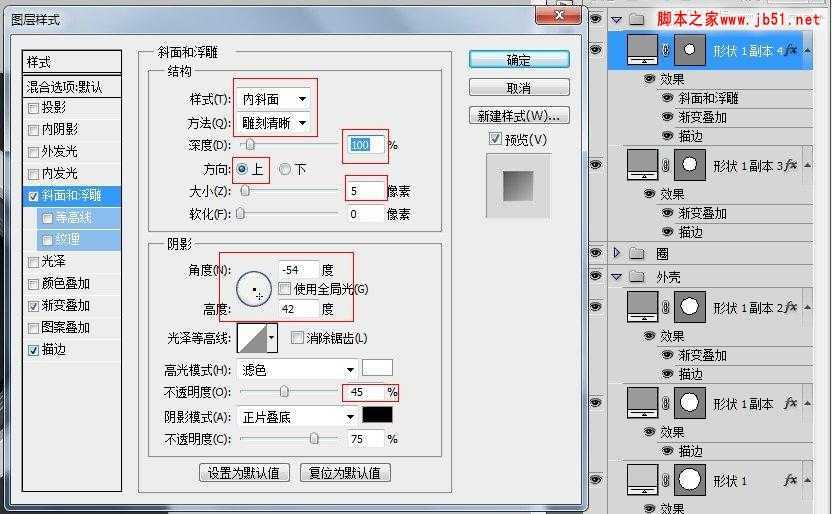Open shadow color swatch next to 正片叠底

tap(377, 415)
